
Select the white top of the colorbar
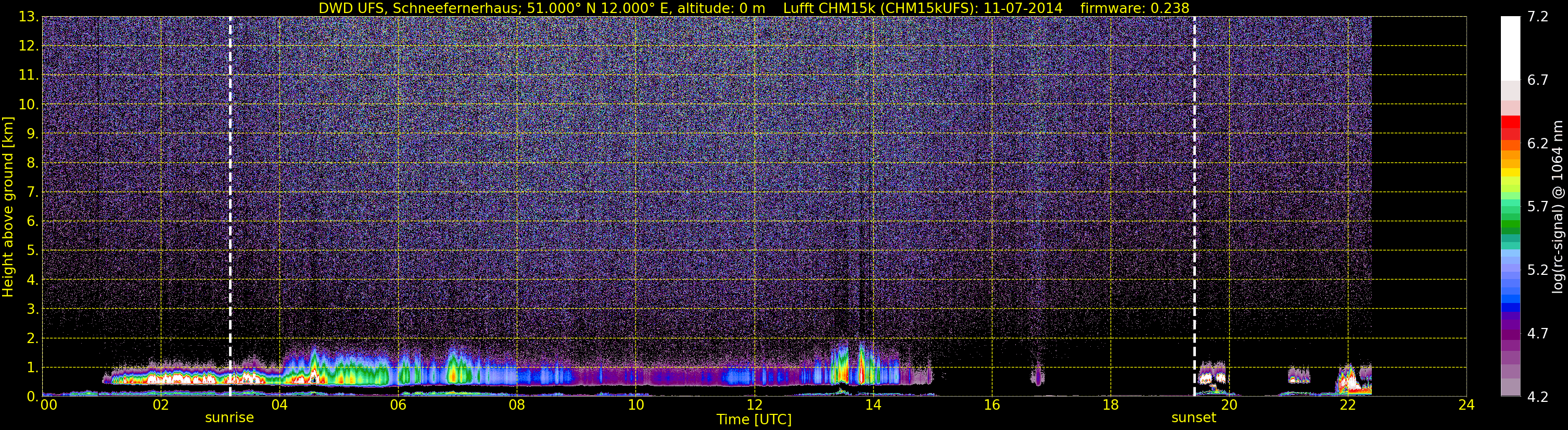[1510, 49]
